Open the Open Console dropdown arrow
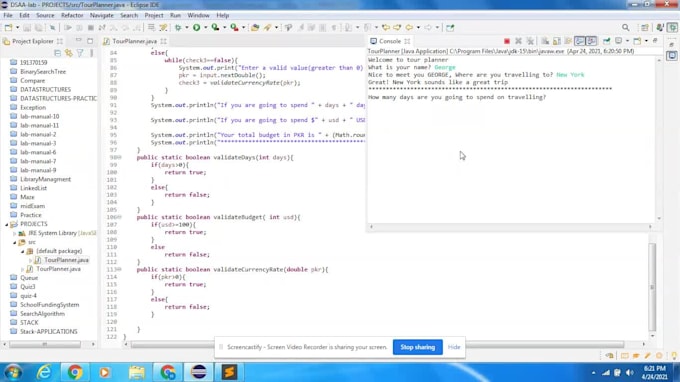Viewport: 680px width, 382px height. tap(646, 41)
